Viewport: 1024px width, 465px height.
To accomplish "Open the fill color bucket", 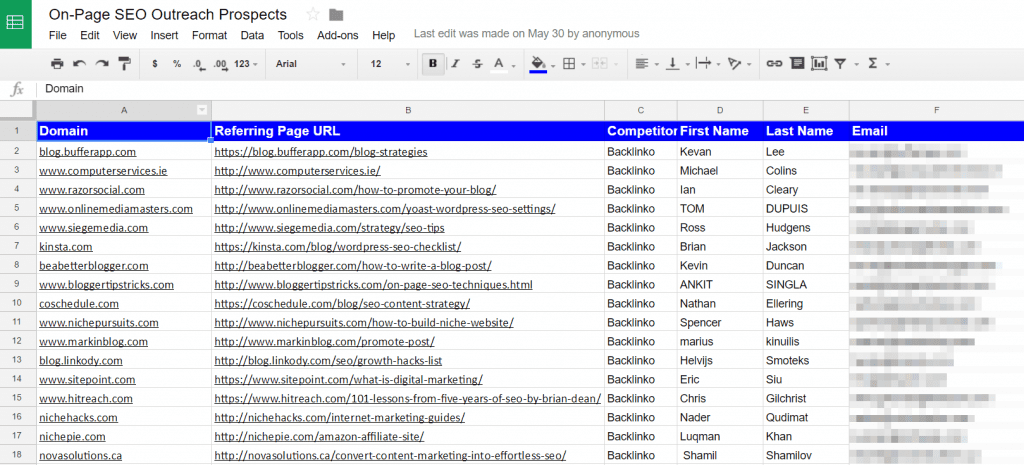I will coord(539,64).
